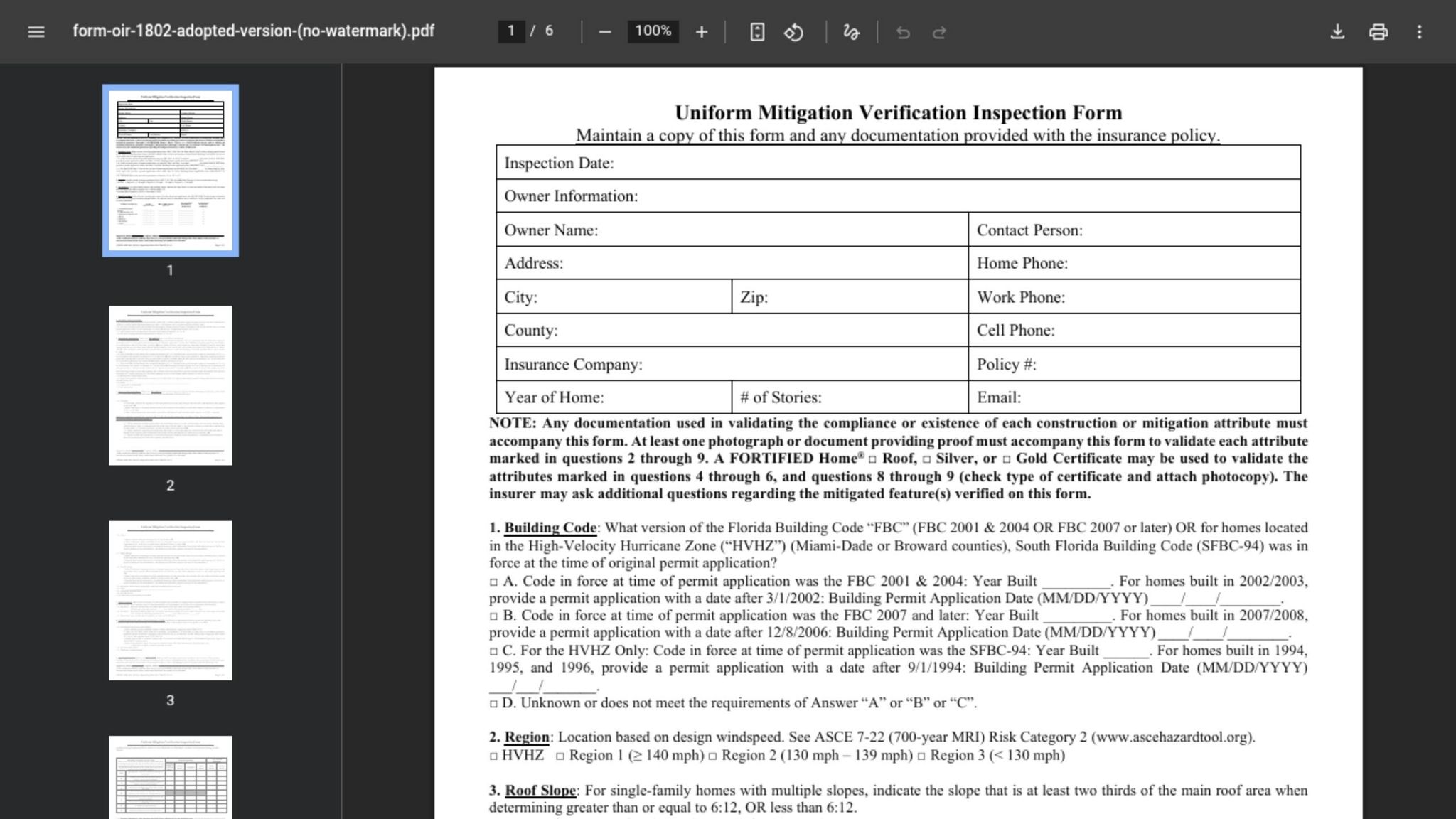Screen dimensions: 1456x819
Task: Check Region 3 (< 130 mph) box
Action: pos(921,756)
